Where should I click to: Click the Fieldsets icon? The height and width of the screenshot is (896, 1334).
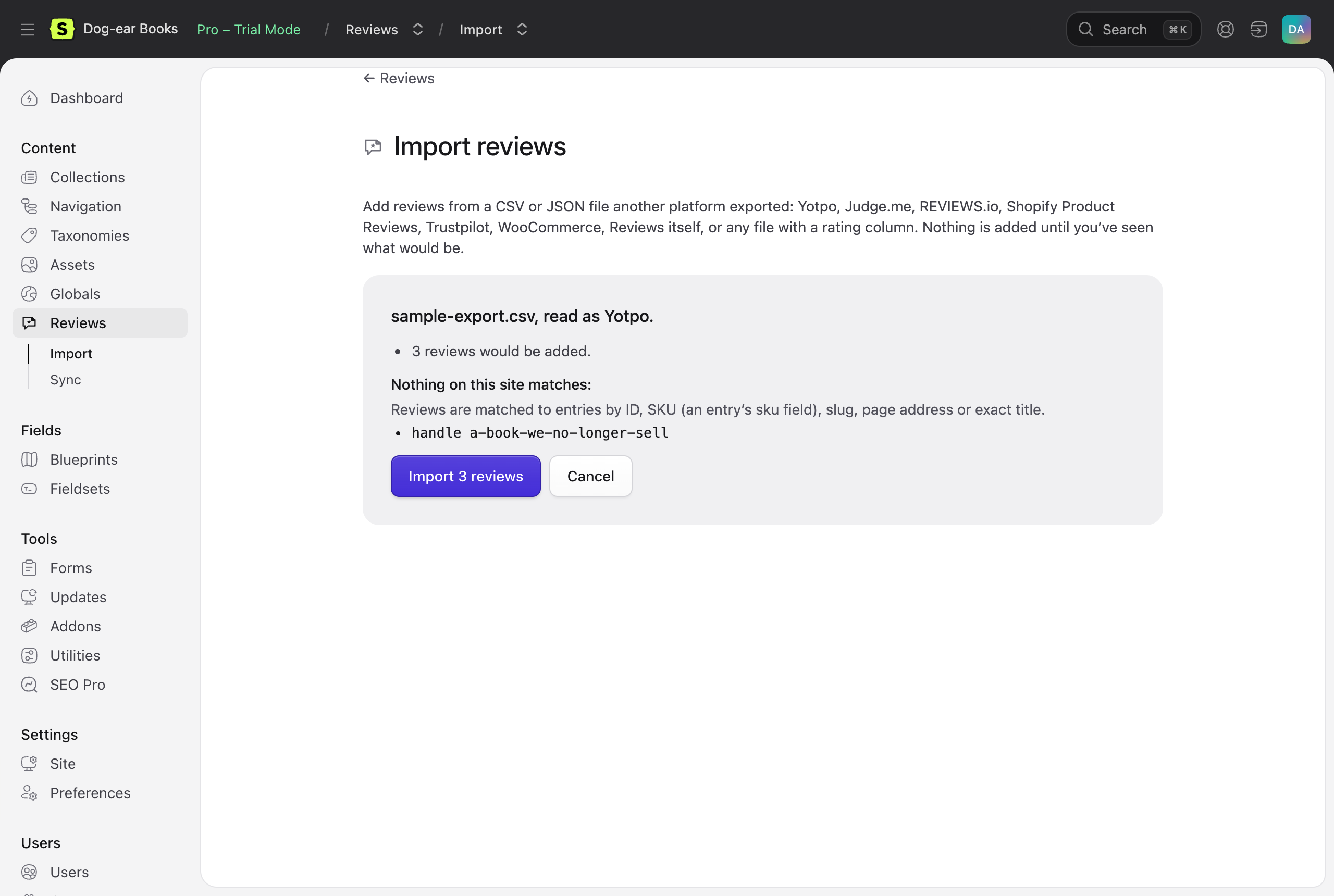point(29,489)
